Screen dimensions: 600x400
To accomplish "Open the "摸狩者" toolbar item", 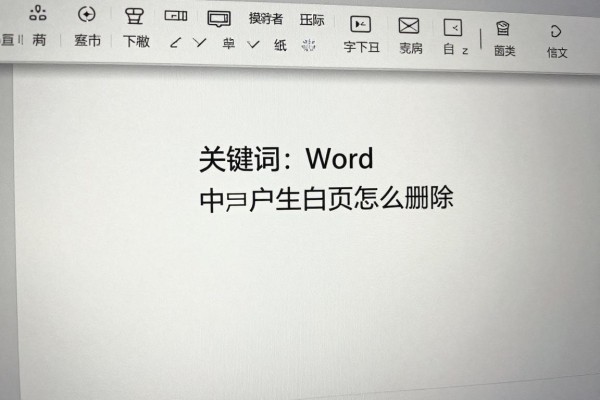I will point(266,18).
